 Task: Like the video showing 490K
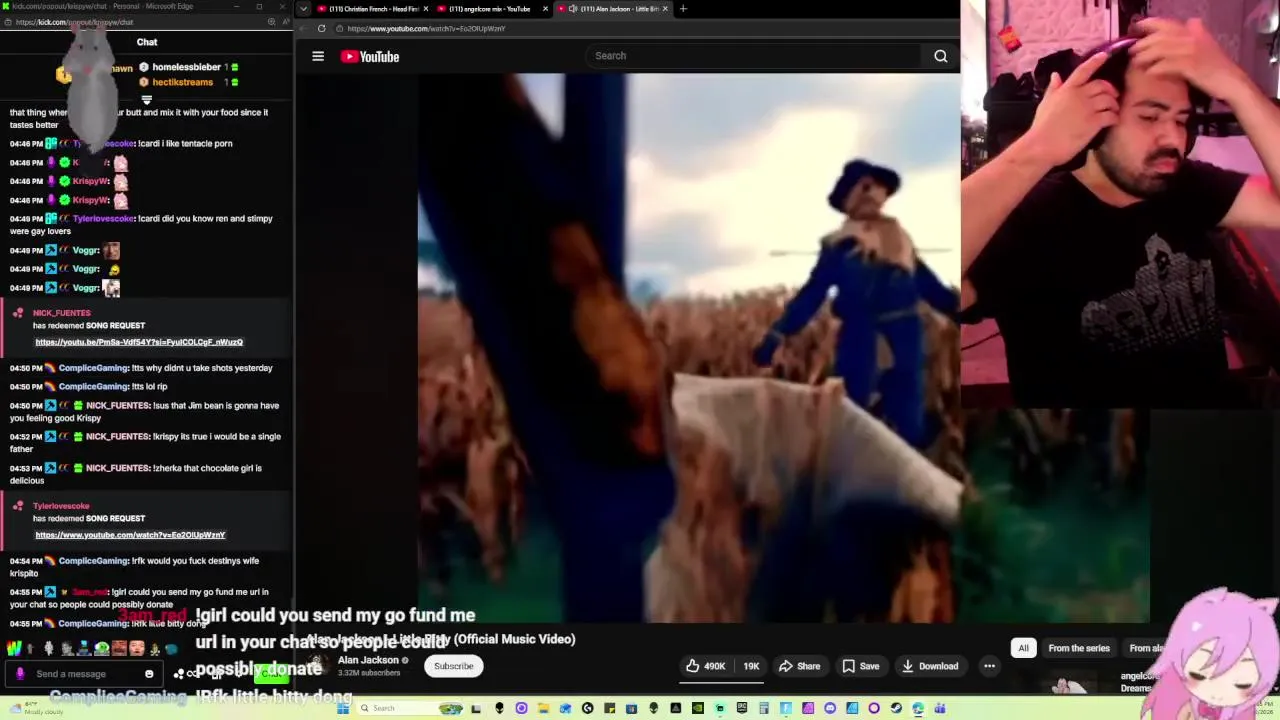point(706,666)
